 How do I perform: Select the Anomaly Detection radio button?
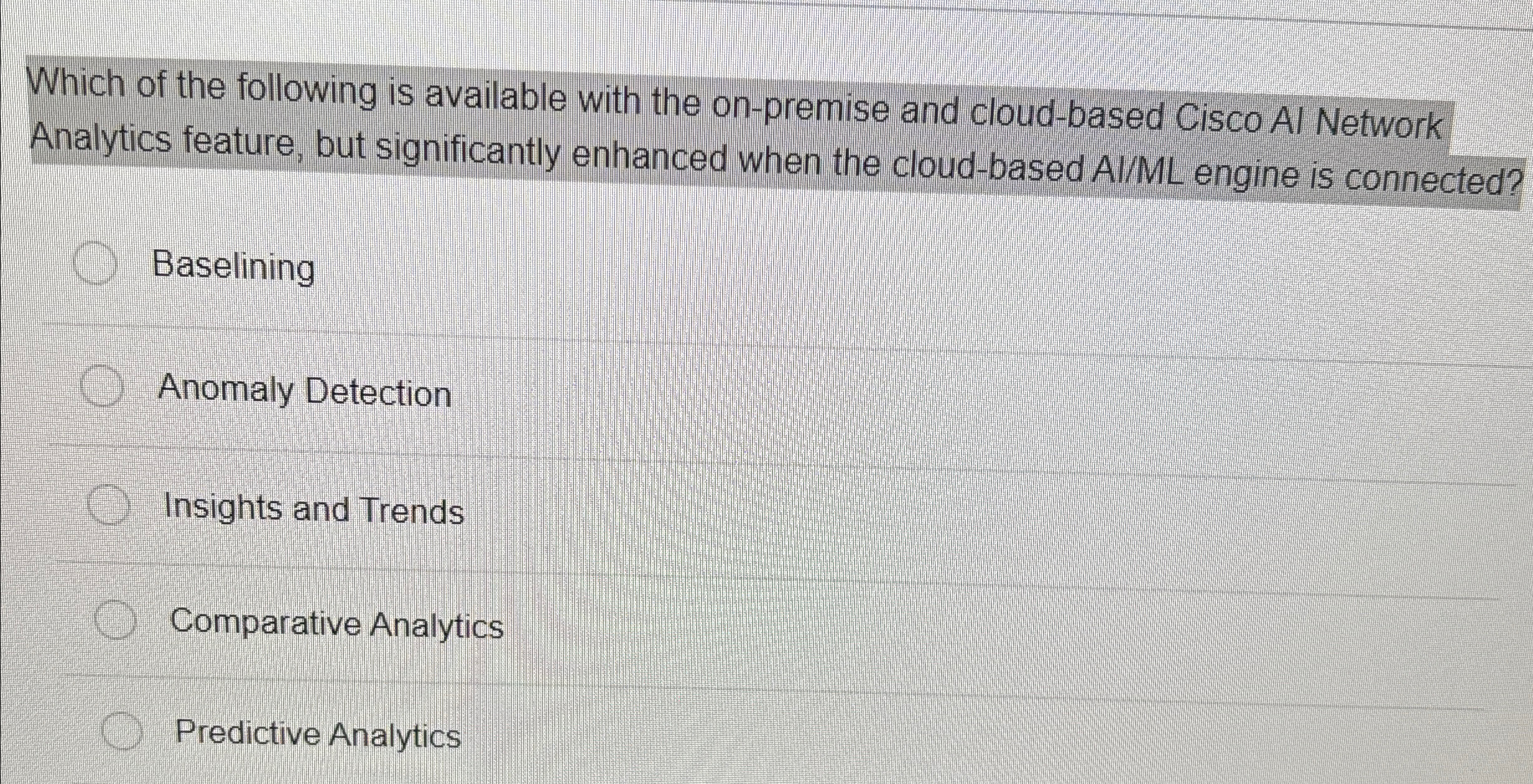(101, 385)
